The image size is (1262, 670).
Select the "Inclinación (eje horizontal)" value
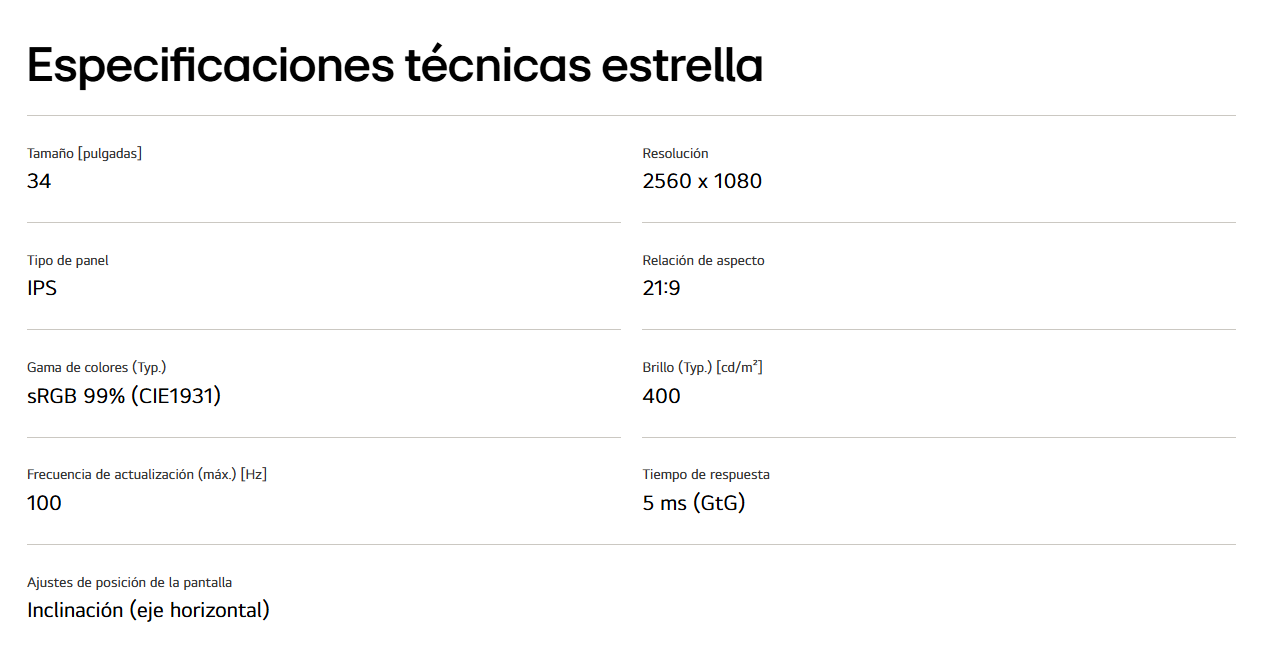coord(148,610)
